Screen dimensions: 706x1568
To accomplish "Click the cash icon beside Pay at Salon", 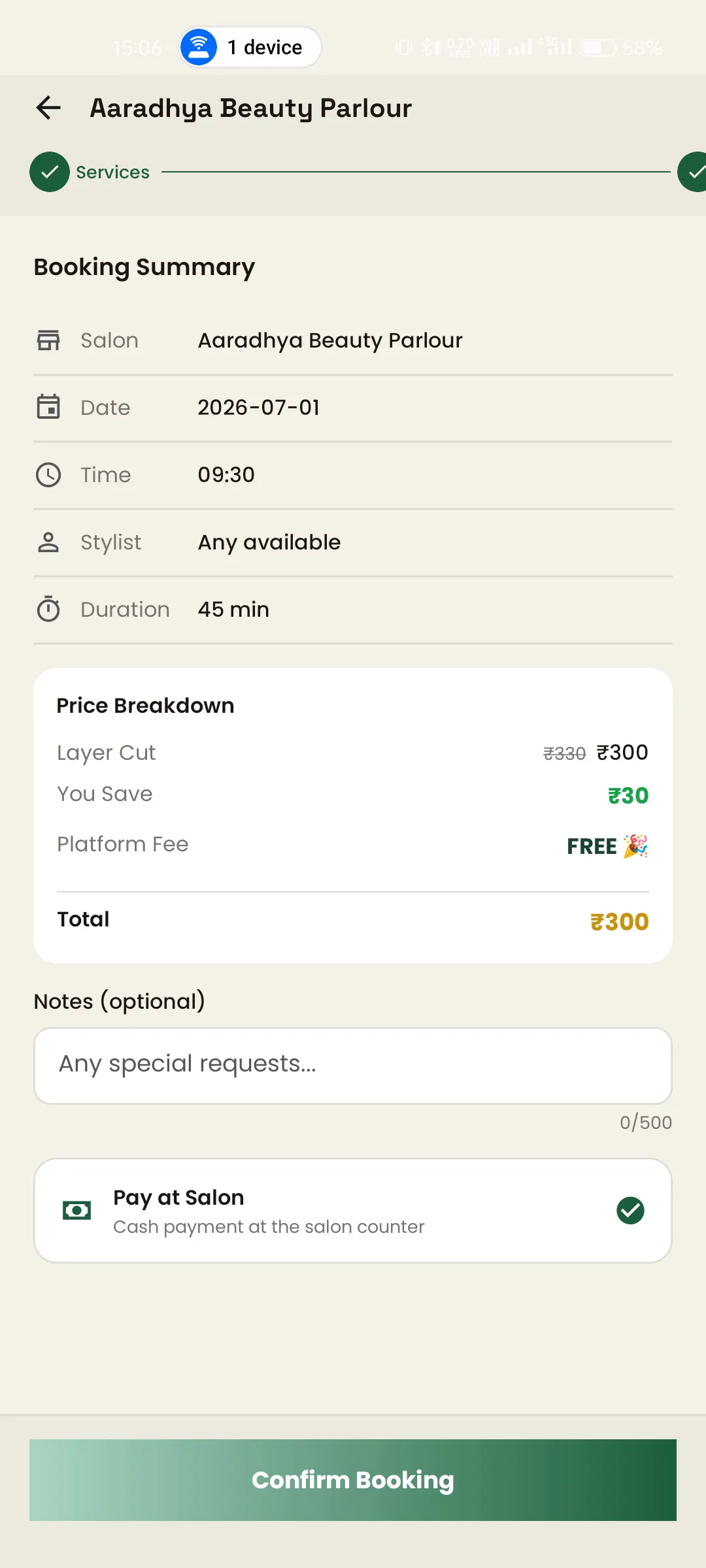I will coord(76,1211).
